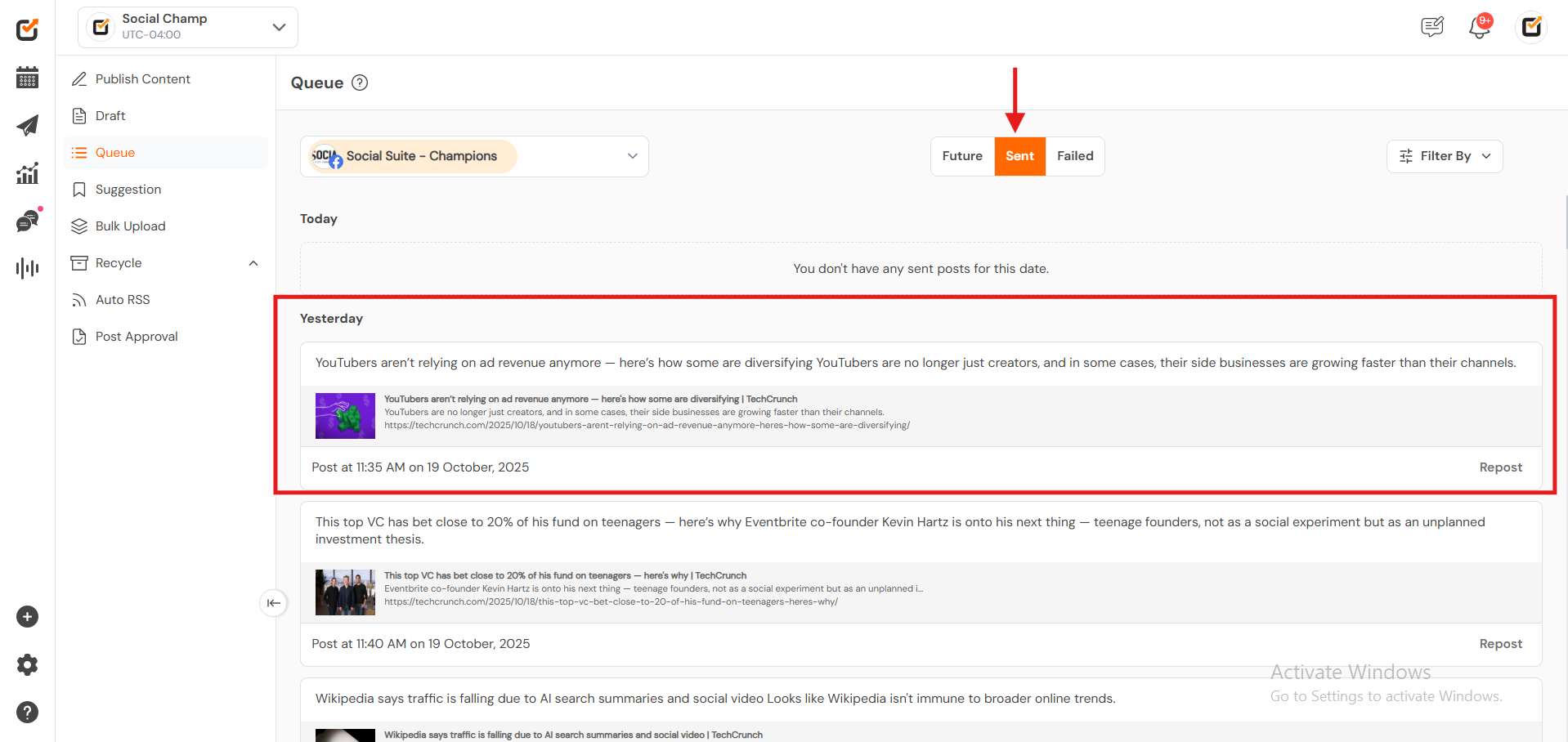Viewport: 1568px width, 742px height.
Task: Open the calendar icon in left rail
Action: [x=27, y=78]
